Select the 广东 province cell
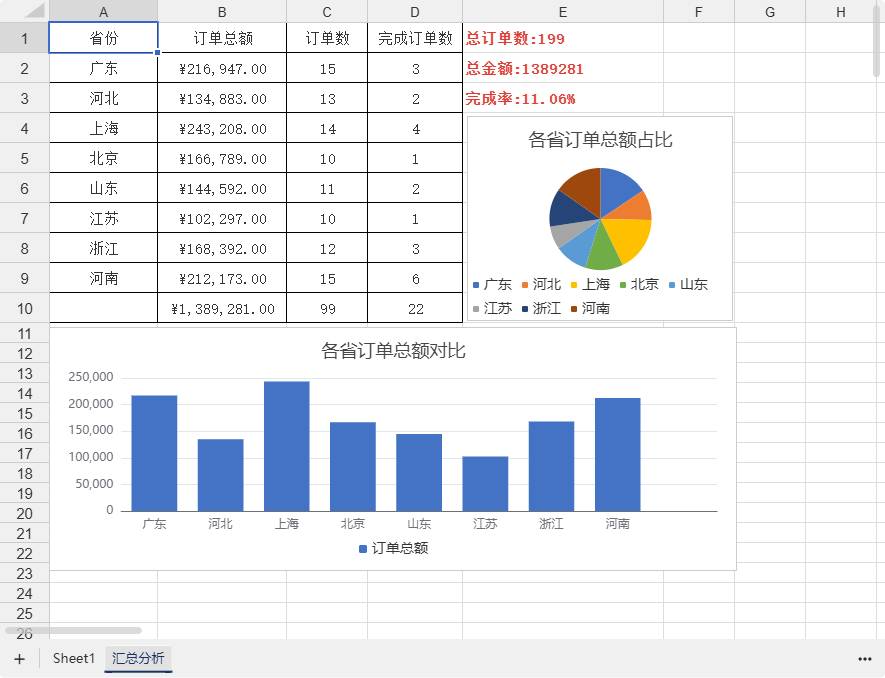 (x=103, y=68)
